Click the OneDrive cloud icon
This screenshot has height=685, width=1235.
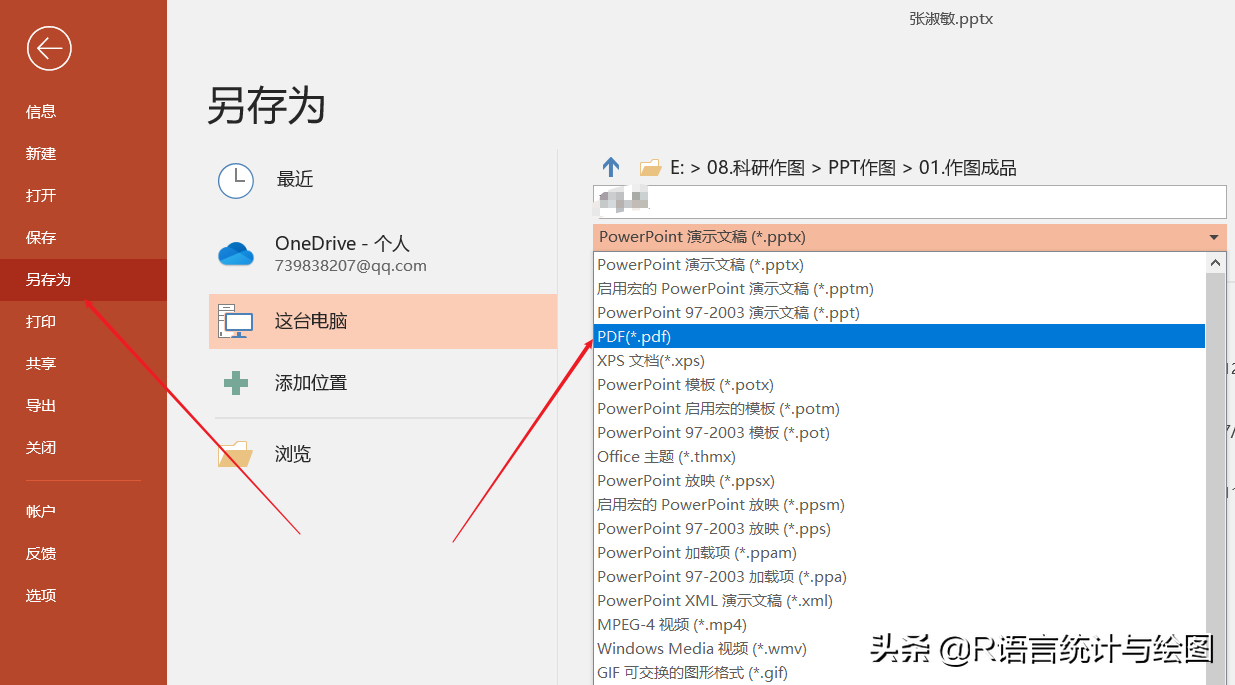[x=236, y=254]
